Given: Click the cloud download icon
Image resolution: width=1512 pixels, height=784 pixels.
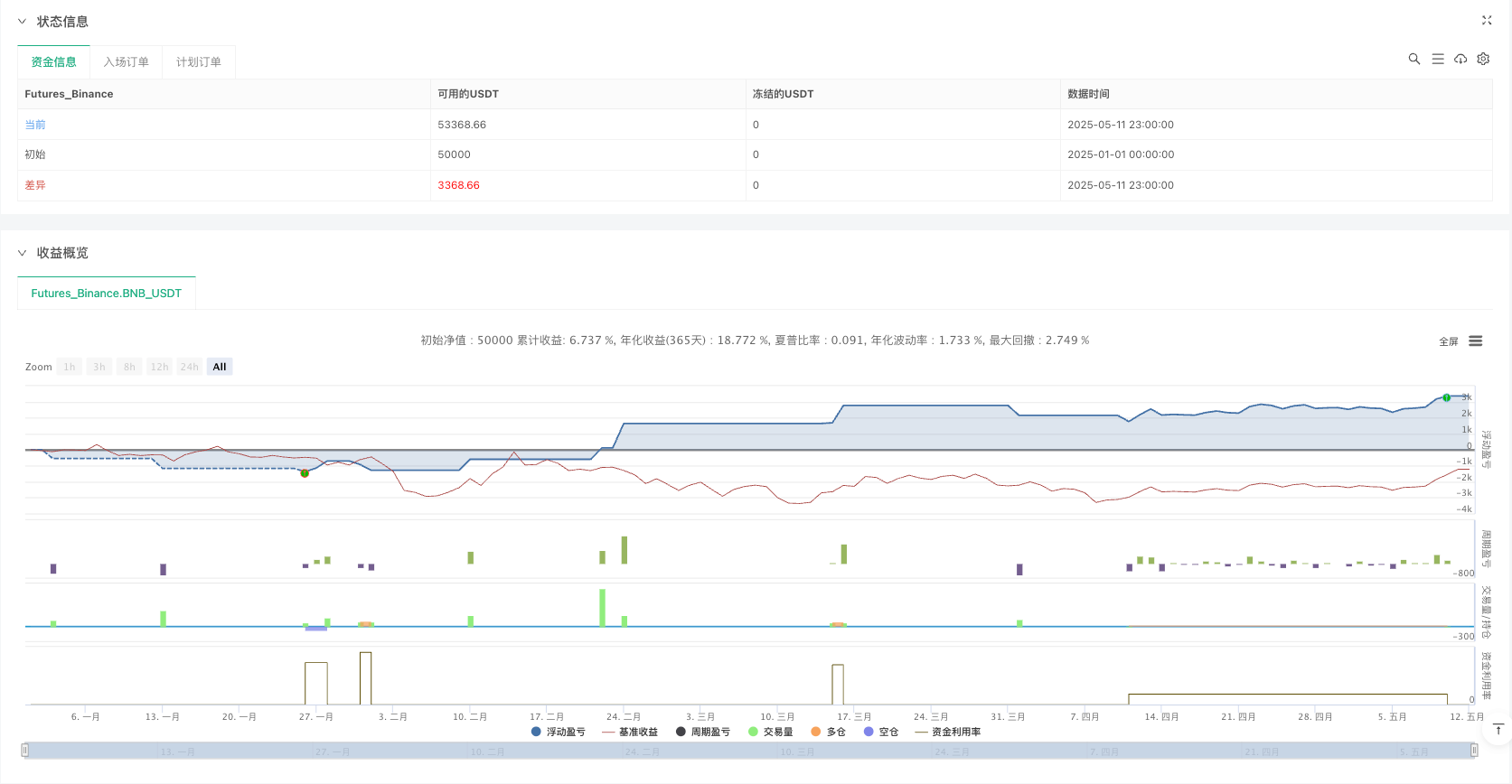Looking at the screenshot, I should (x=1460, y=59).
